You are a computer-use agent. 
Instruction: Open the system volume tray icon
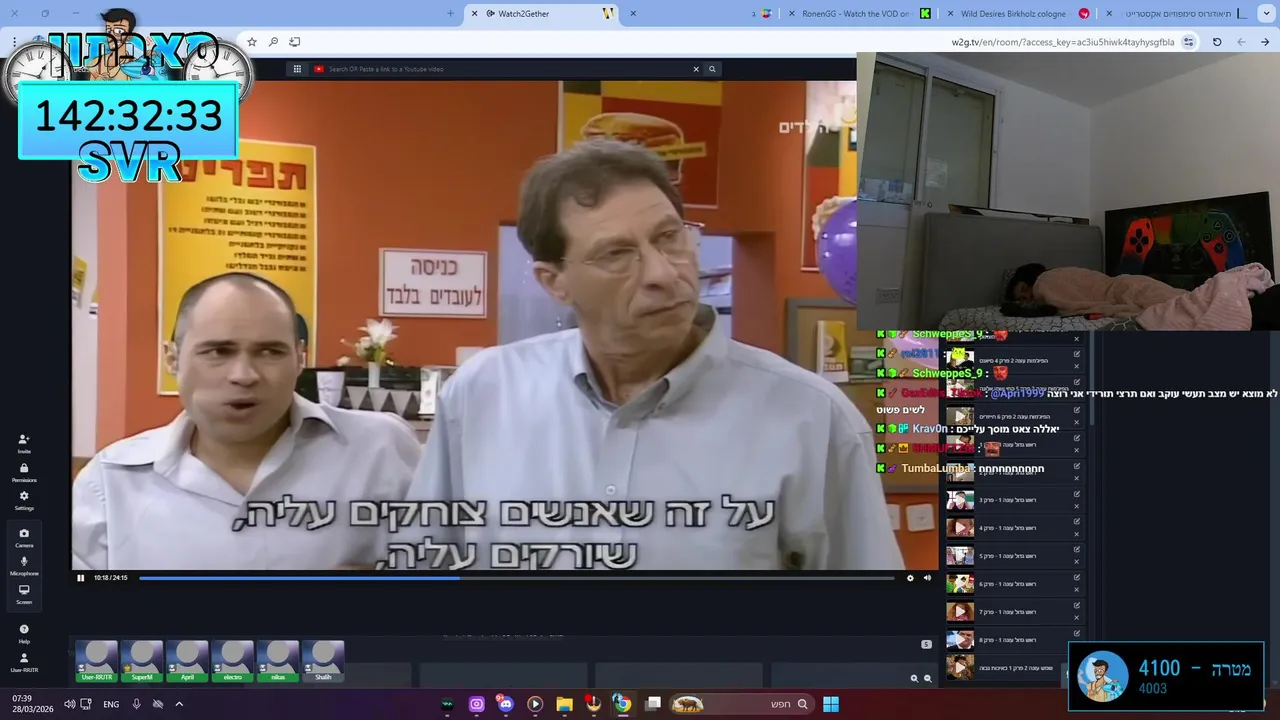pos(69,704)
